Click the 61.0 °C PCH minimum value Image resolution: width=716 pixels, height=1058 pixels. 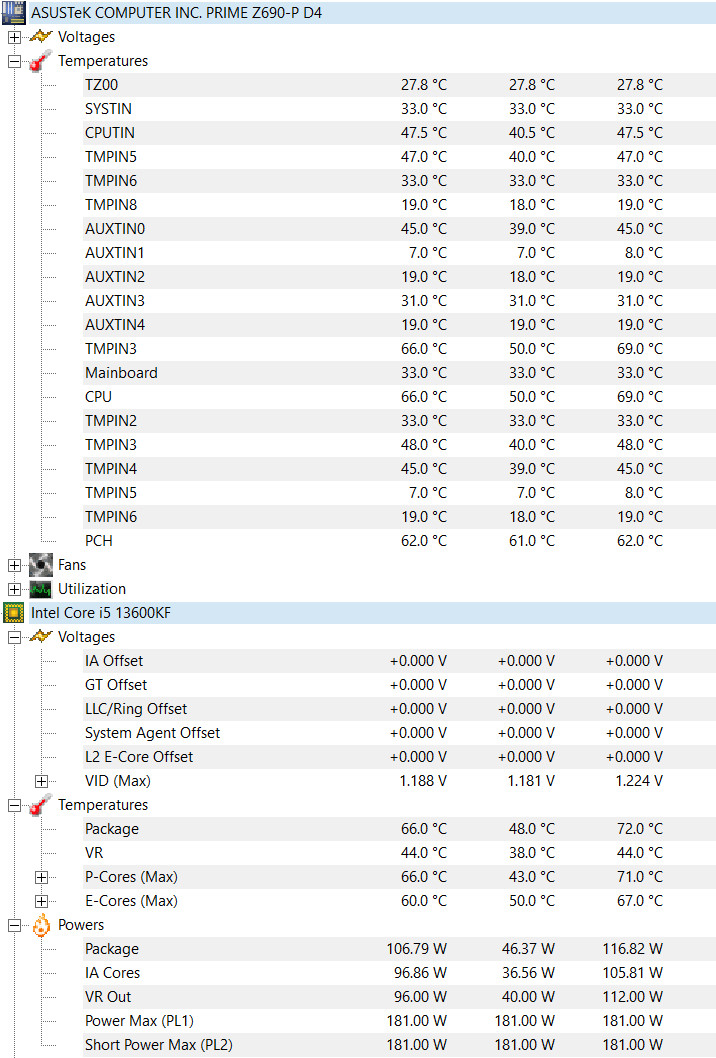point(532,540)
